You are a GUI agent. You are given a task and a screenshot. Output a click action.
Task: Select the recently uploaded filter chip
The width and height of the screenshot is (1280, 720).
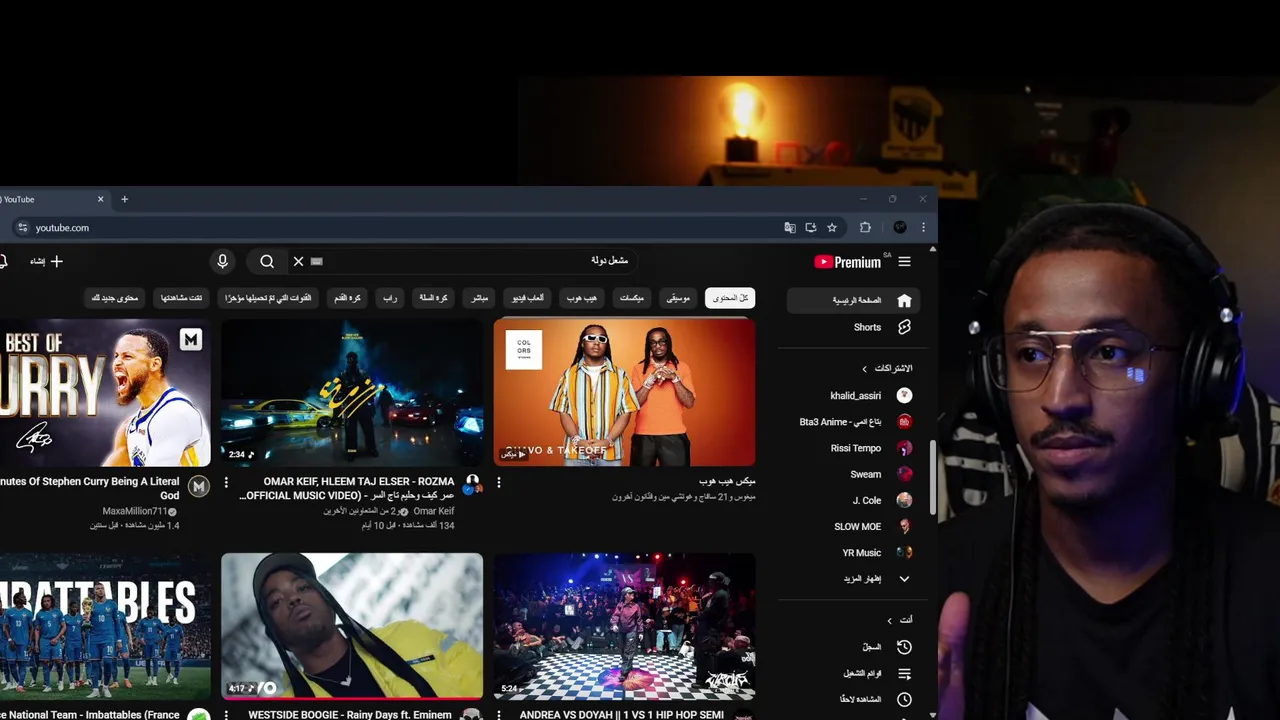[268, 298]
